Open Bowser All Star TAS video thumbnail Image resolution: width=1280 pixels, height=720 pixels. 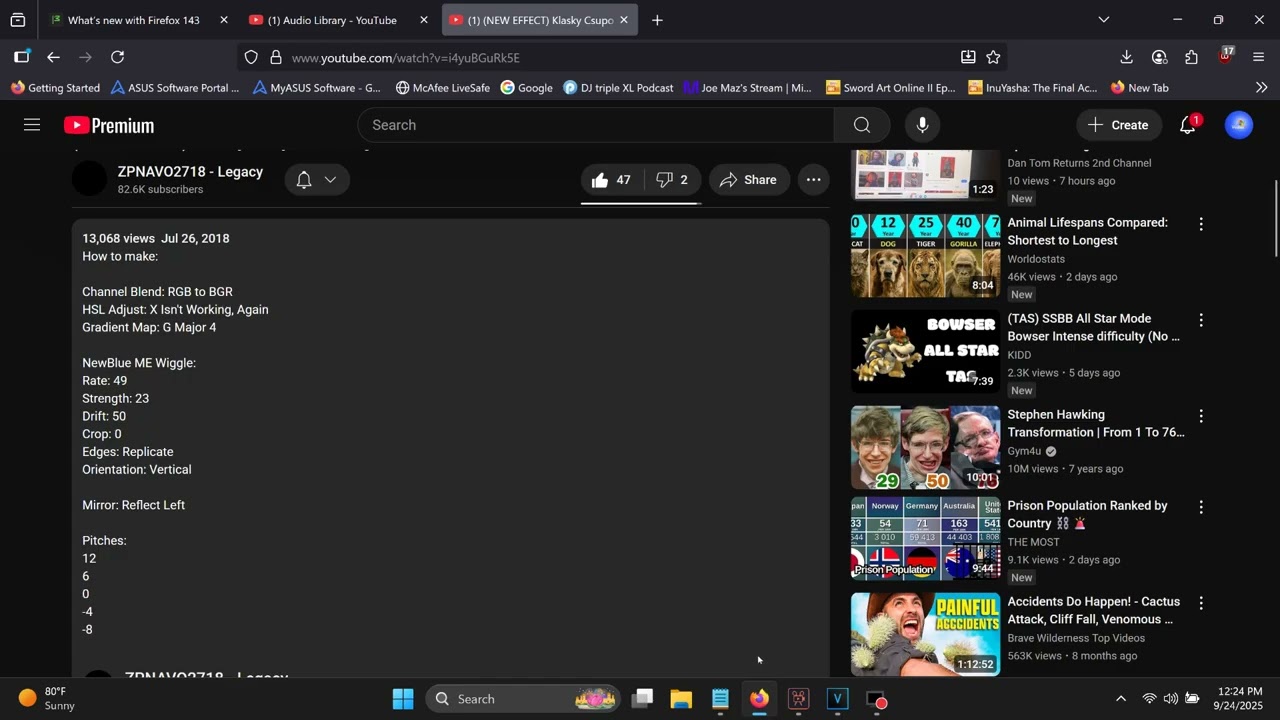925,352
